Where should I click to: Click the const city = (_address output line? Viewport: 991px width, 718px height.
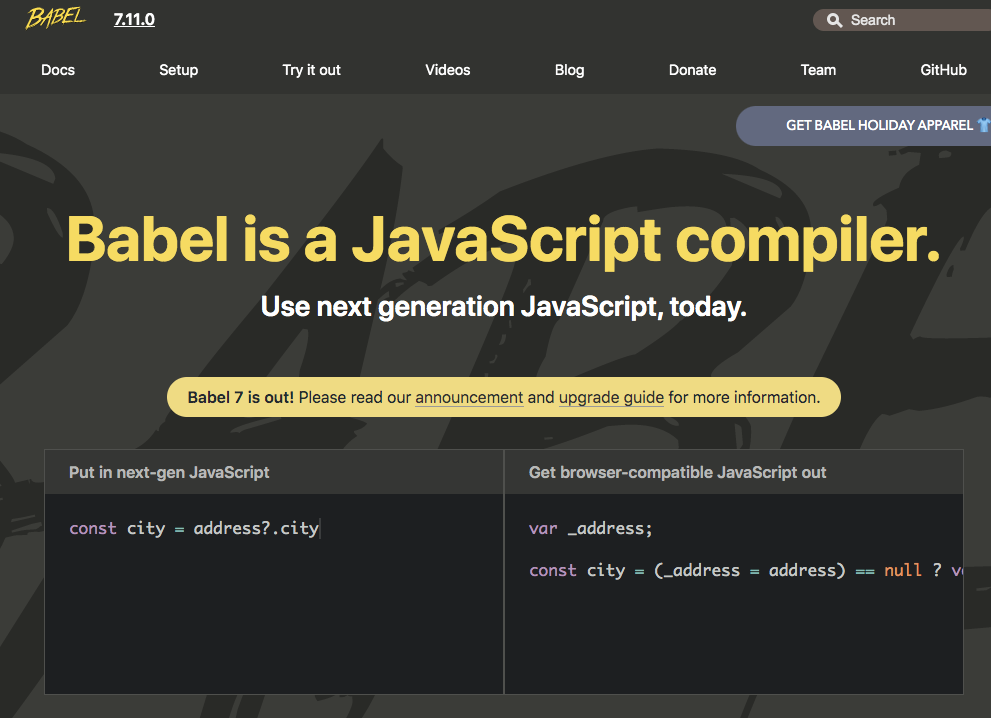coord(746,571)
